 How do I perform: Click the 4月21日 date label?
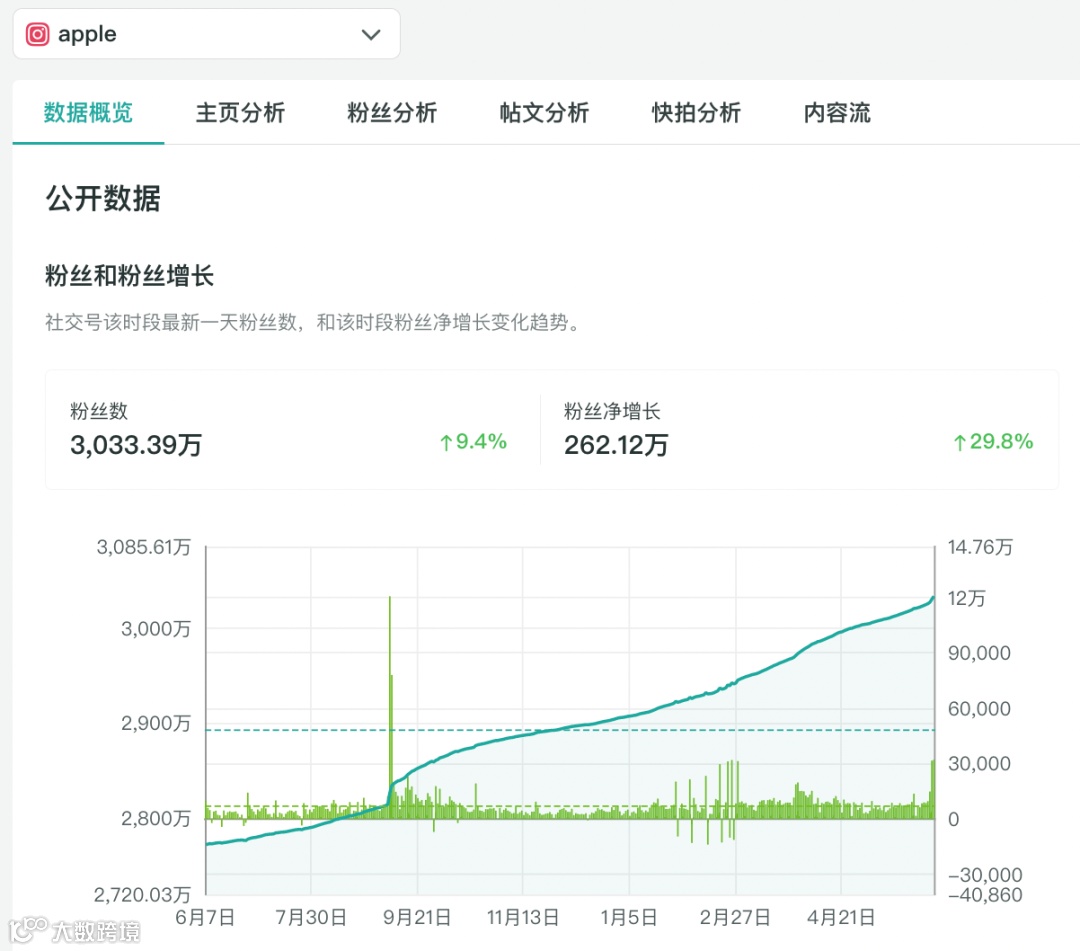841,917
